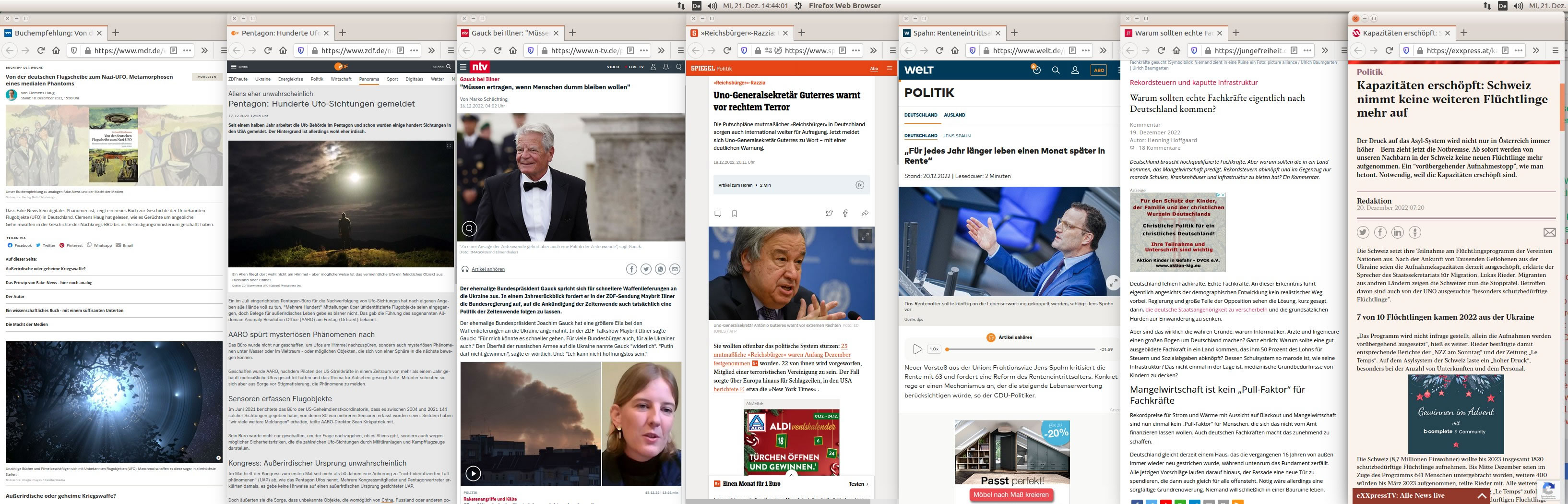The width and height of the screenshot is (1568, 504).
Task: Click Welt ABO button
Action: click(1099, 70)
